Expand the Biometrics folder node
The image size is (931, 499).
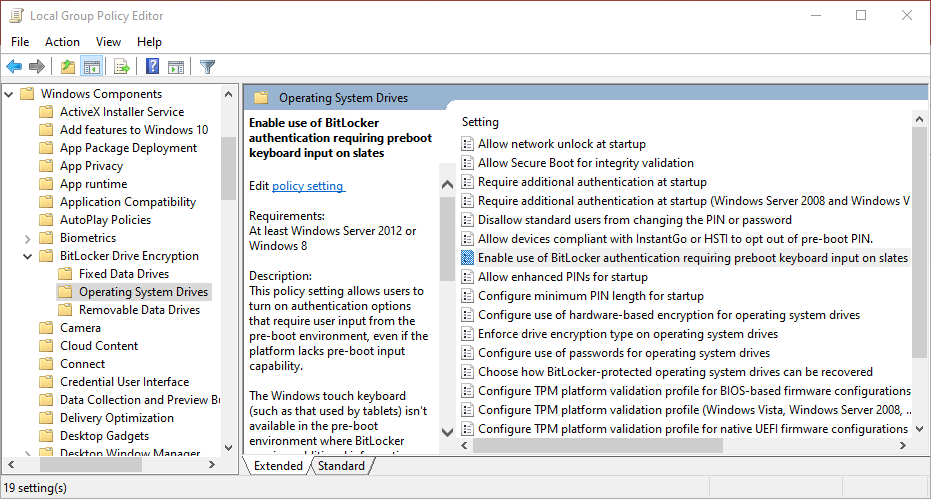coord(27,238)
